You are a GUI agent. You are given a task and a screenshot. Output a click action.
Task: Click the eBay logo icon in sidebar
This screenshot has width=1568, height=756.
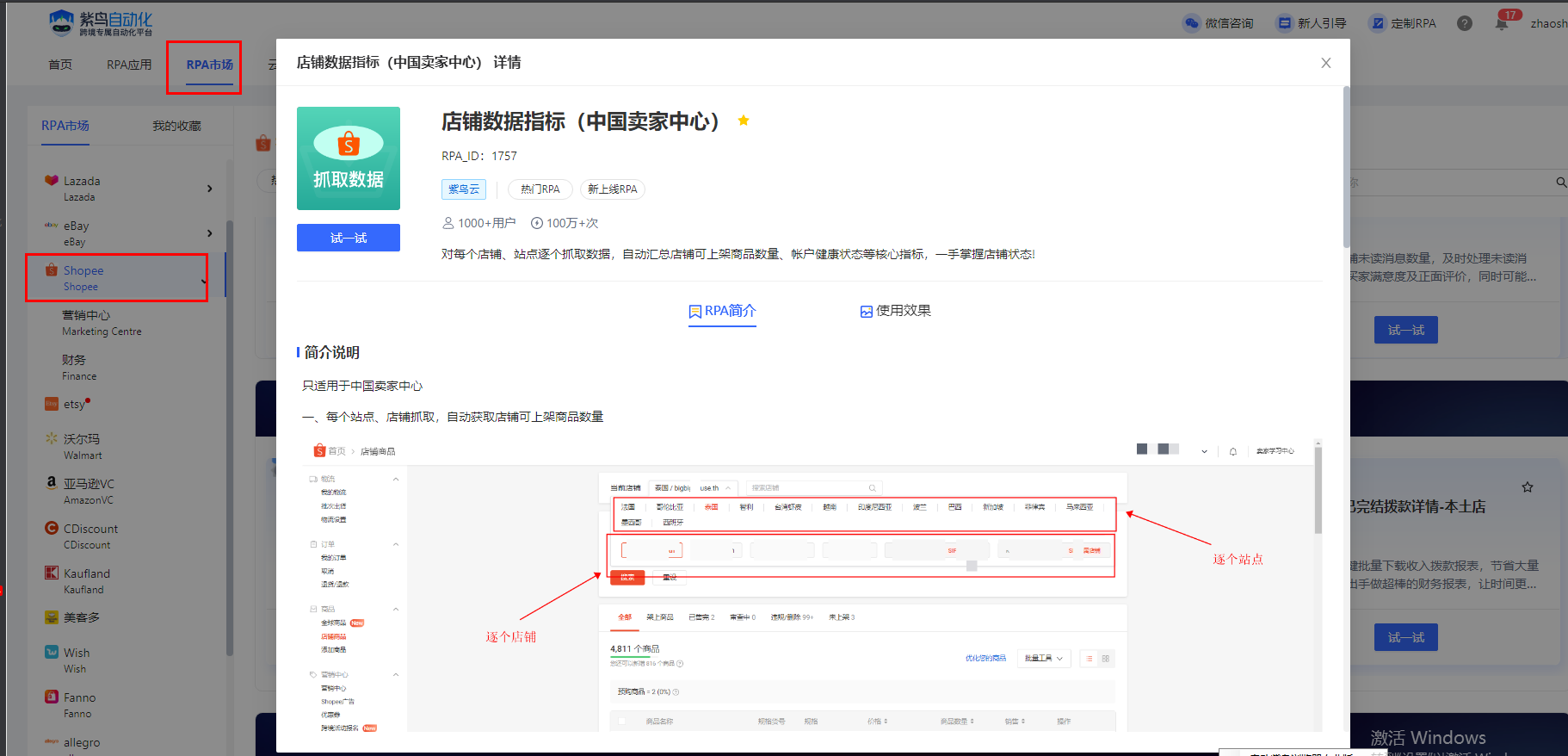(x=52, y=225)
